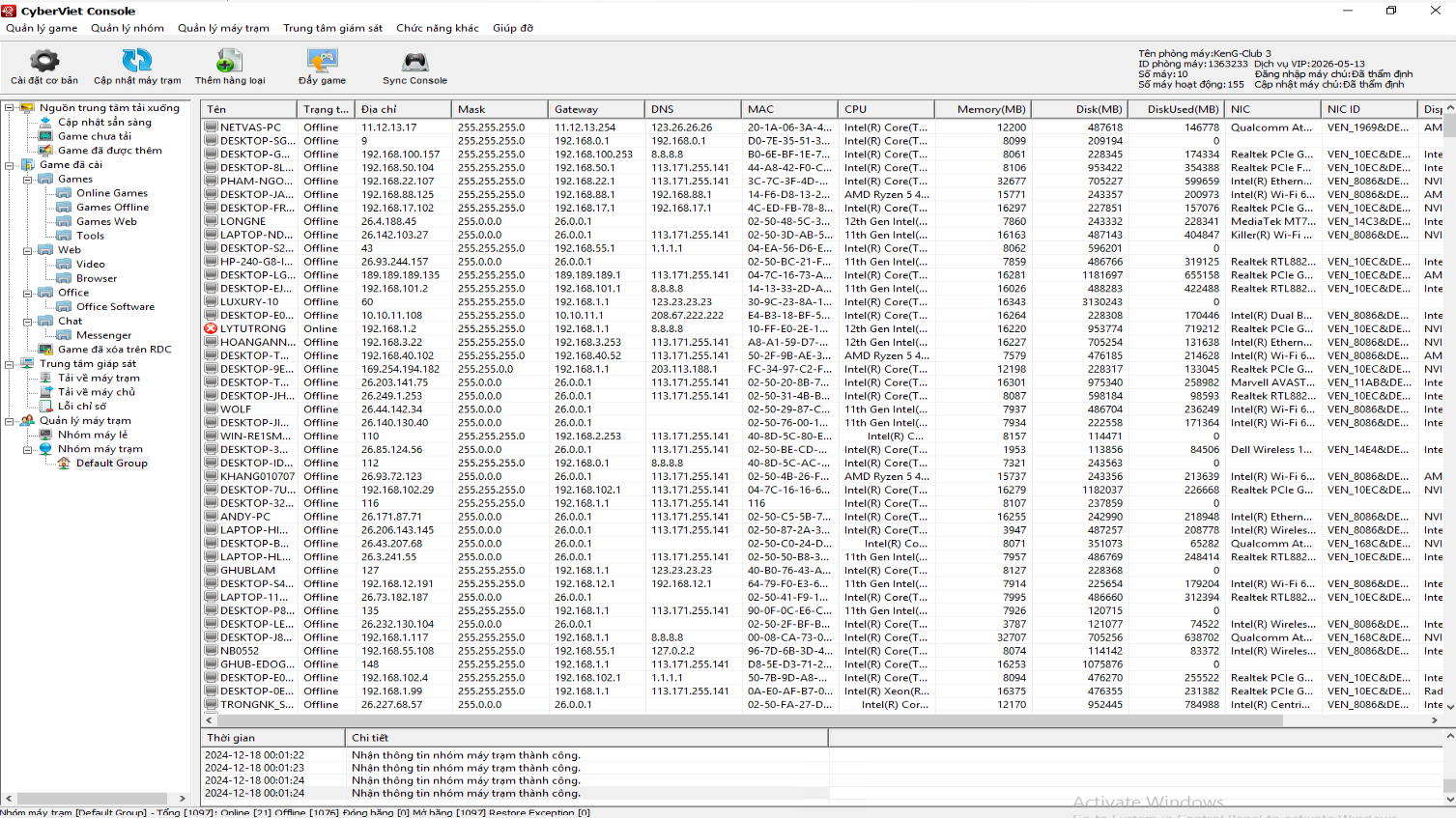Click the red error icon beside LYTUTRONG
Image resolution: width=1456 pixels, height=818 pixels.
(x=211, y=328)
